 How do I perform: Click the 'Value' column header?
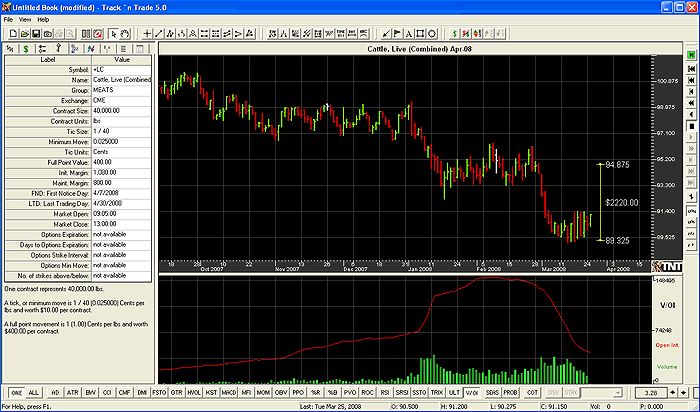tap(122, 60)
